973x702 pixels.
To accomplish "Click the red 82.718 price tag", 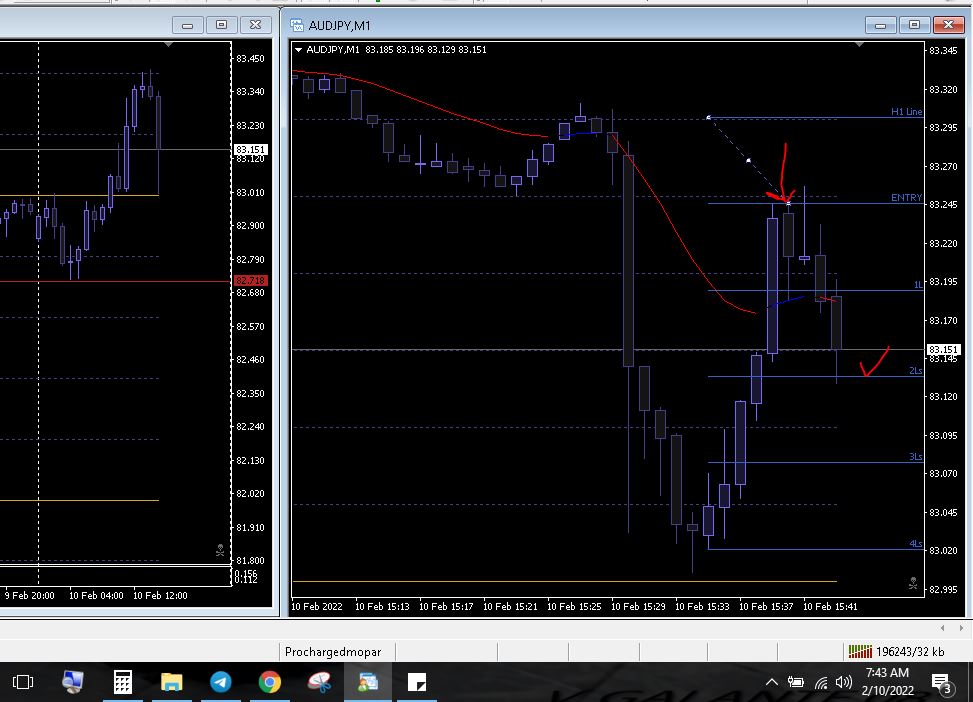I will (x=250, y=281).
